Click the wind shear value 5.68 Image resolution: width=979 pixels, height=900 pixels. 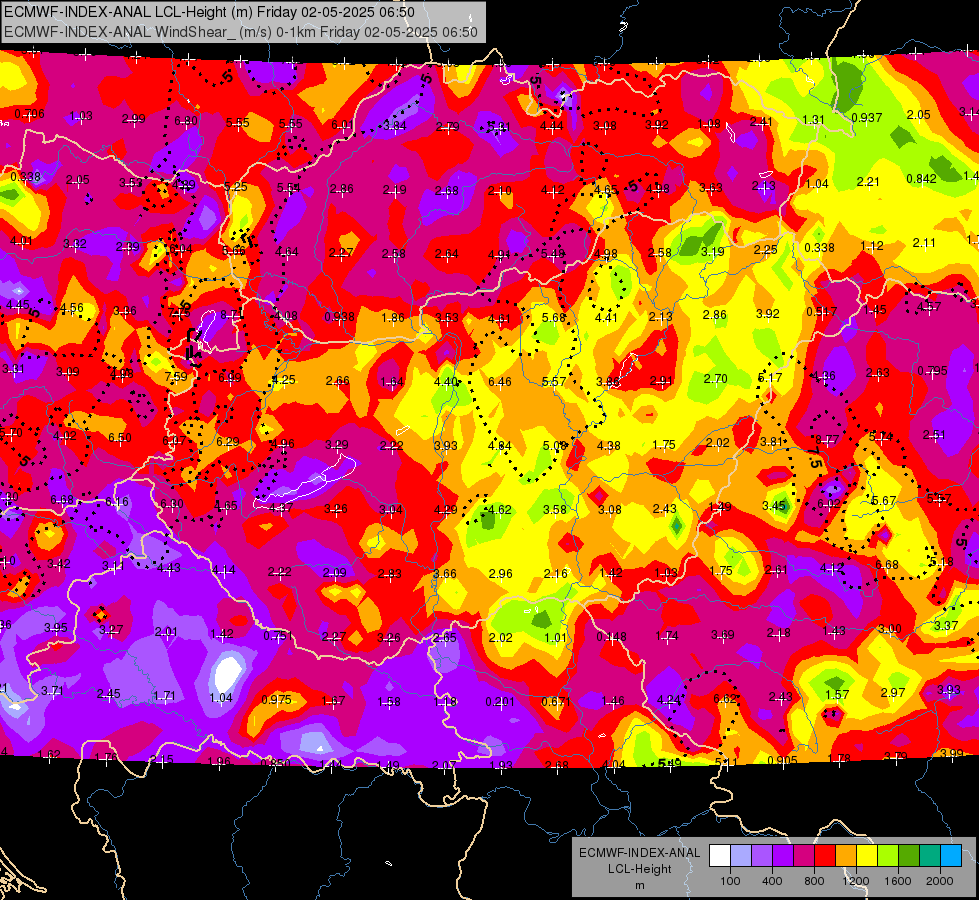pos(554,317)
